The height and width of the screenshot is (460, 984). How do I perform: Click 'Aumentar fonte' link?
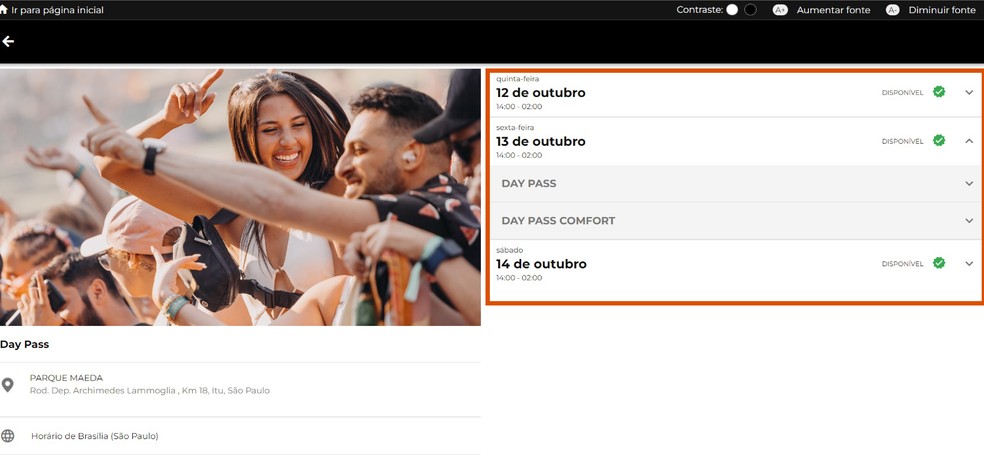tap(833, 10)
